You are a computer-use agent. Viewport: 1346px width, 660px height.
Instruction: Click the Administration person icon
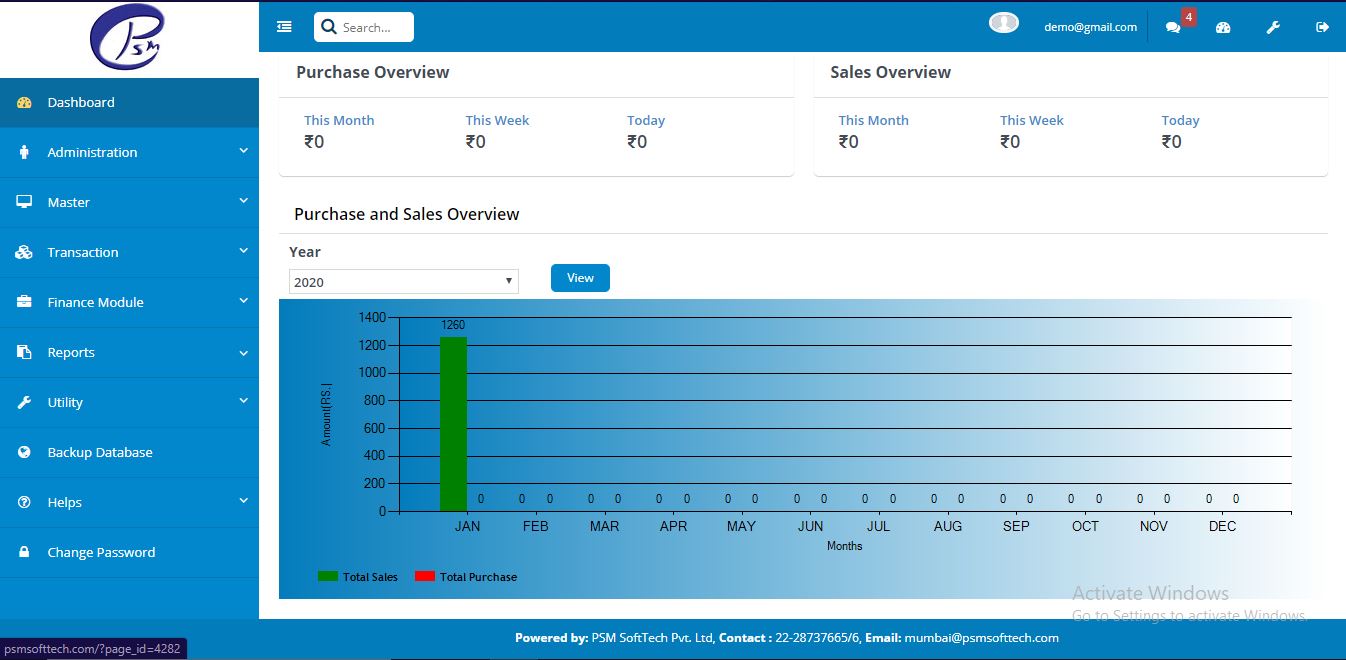coord(25,152)
